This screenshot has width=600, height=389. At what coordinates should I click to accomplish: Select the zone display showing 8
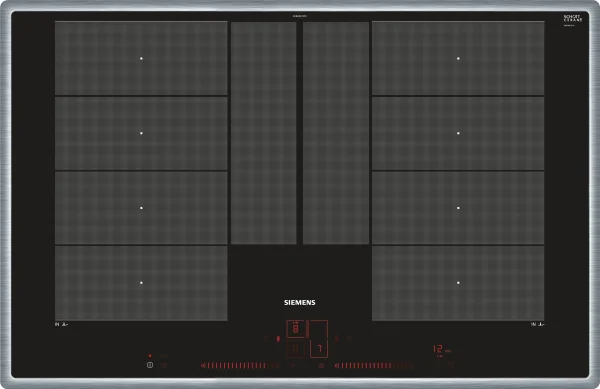tap(296, 329)
